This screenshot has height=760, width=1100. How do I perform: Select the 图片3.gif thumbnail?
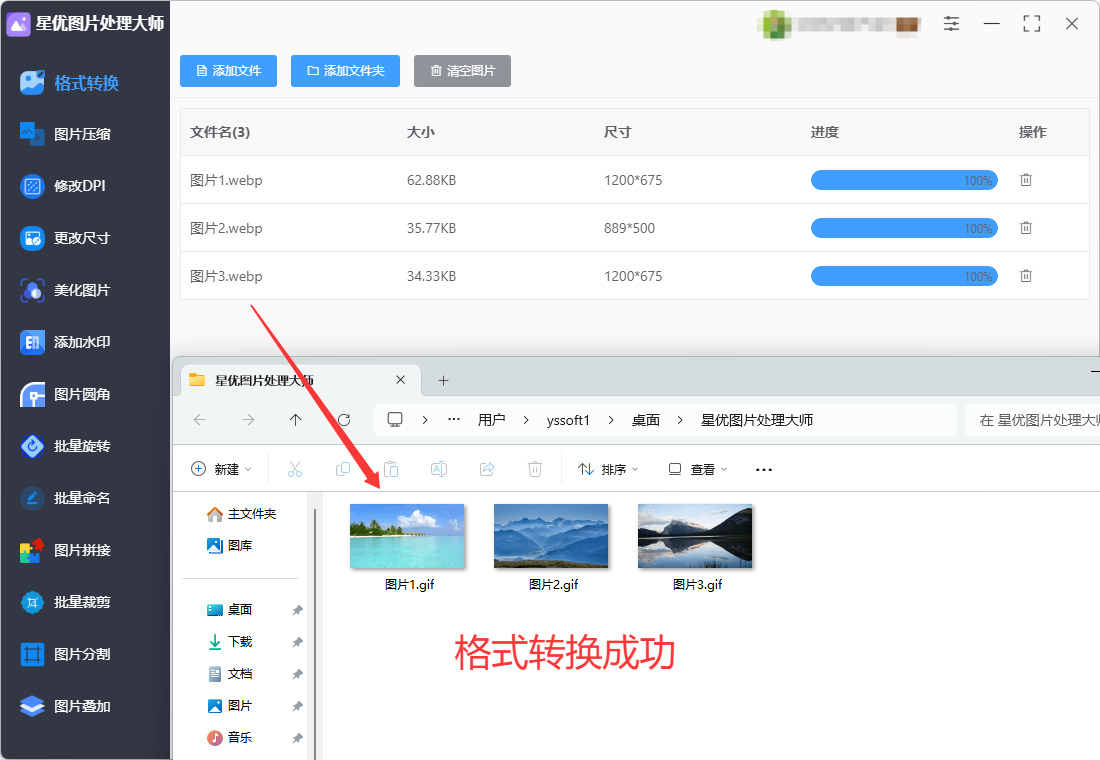[695, 536]
